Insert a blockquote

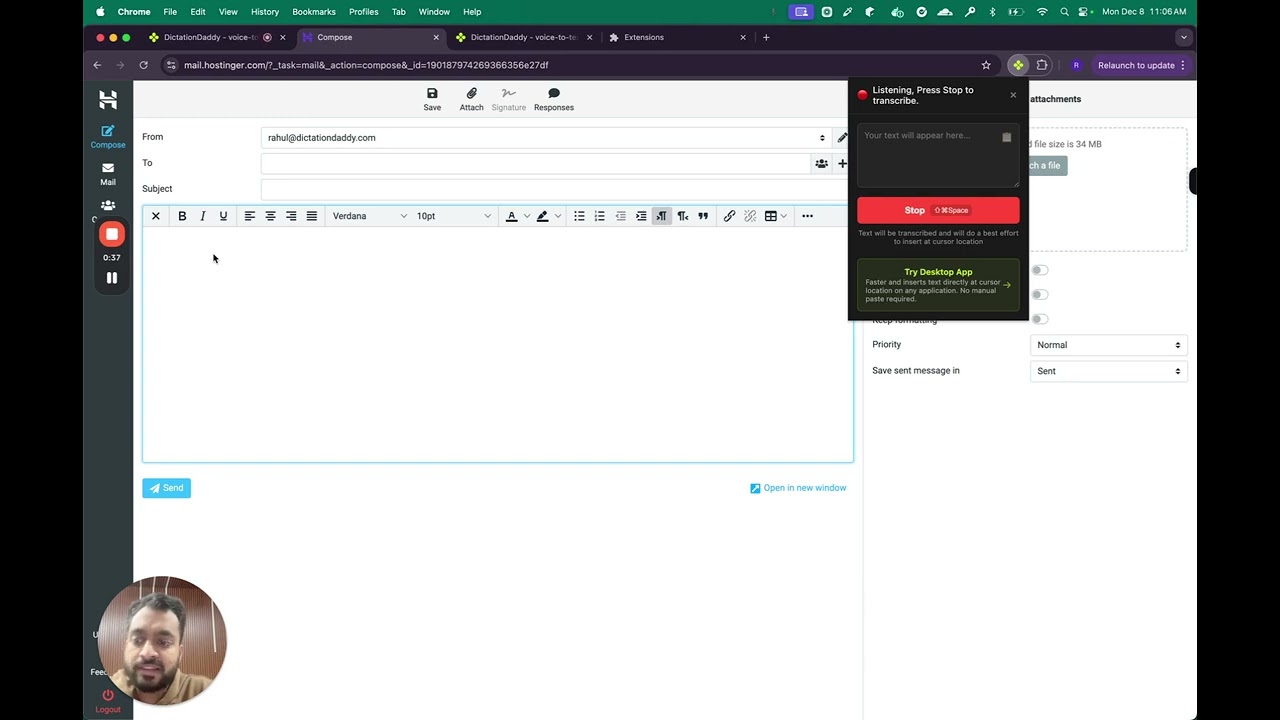point(703,216)
